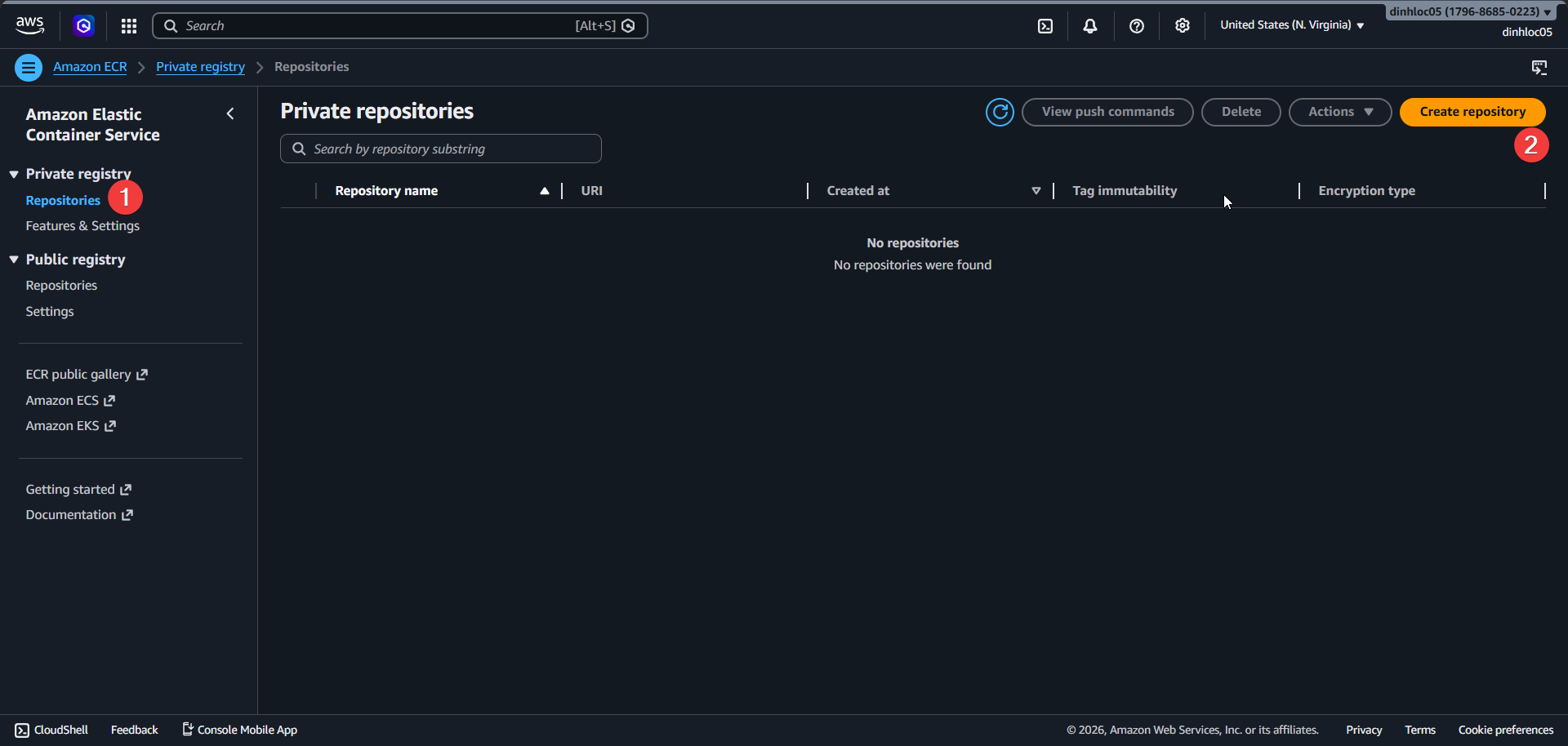Collapse the Private registry section
This screenshot has height=746, width=1568.
14,173
